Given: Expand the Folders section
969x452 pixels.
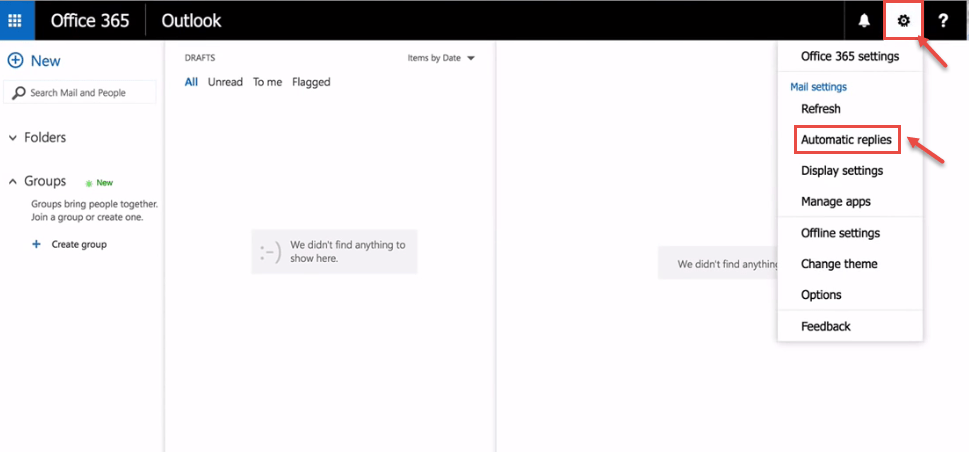Looking at the screenshot, I should (12, 138).
